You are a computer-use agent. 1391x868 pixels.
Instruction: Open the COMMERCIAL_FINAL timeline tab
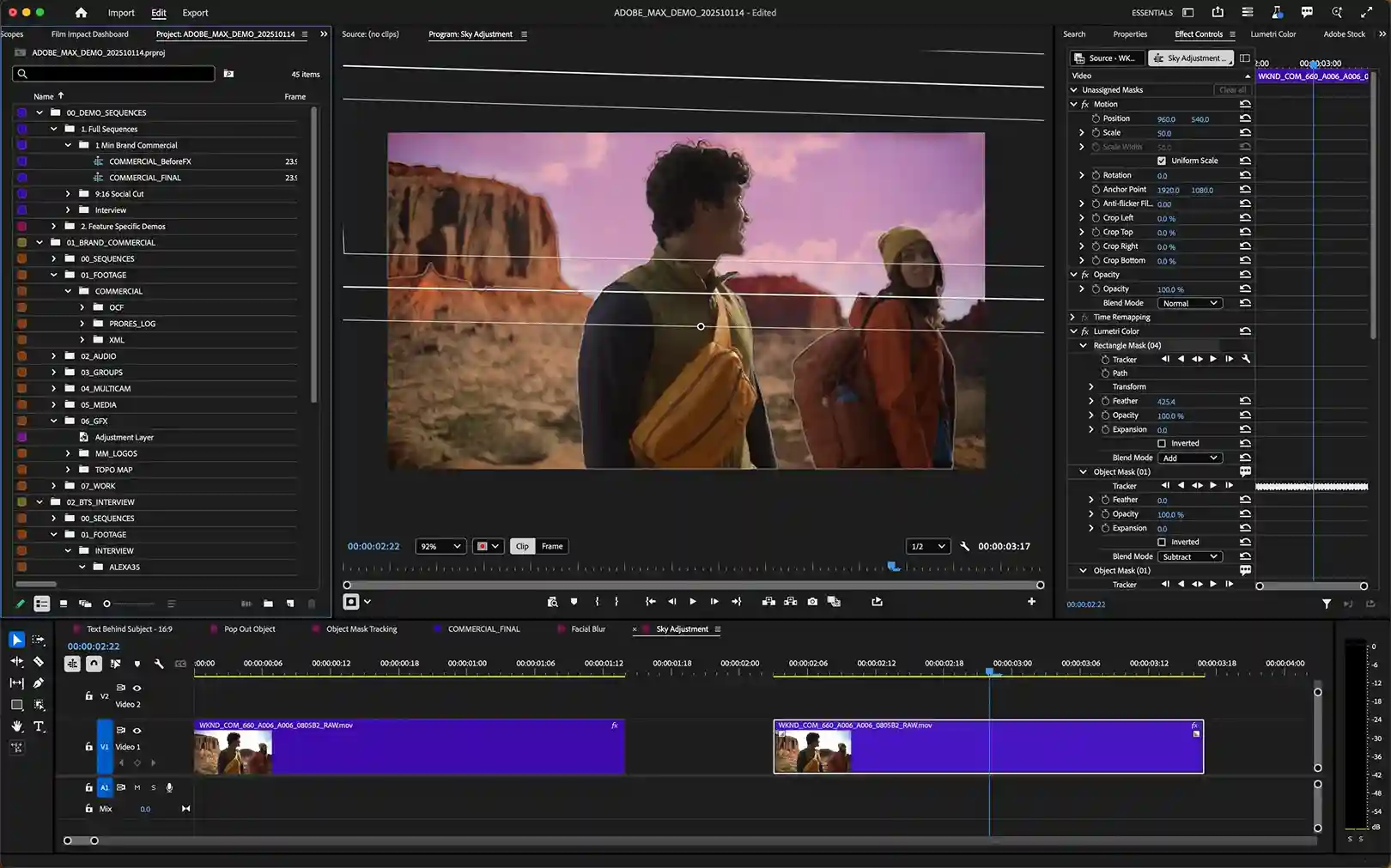click(482, 628)
